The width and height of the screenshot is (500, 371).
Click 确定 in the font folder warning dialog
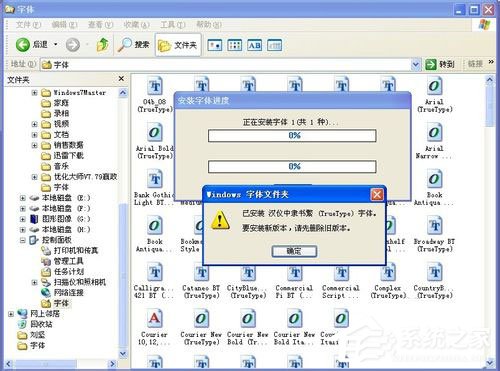click(294, 251)
